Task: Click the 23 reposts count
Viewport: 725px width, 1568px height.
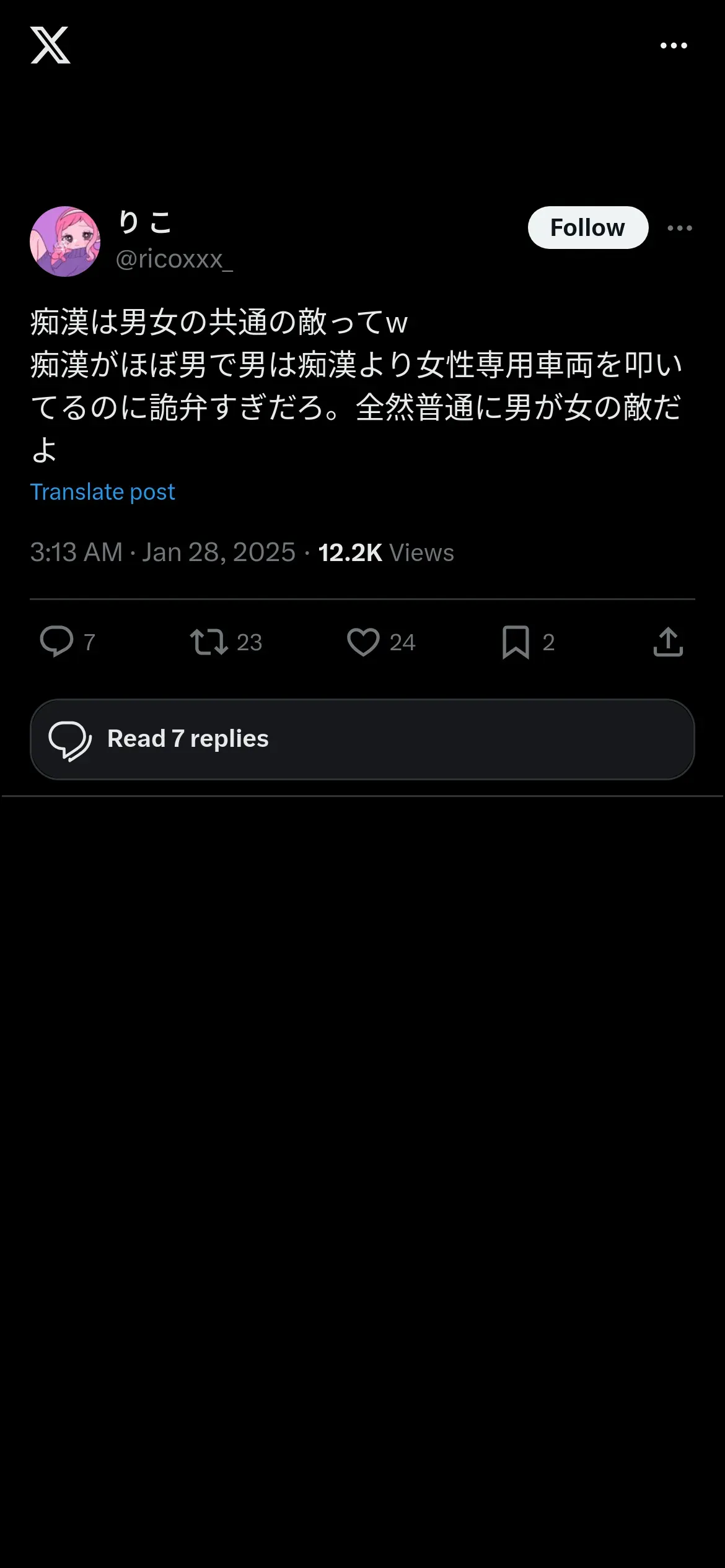Action: tap(250, 642)
